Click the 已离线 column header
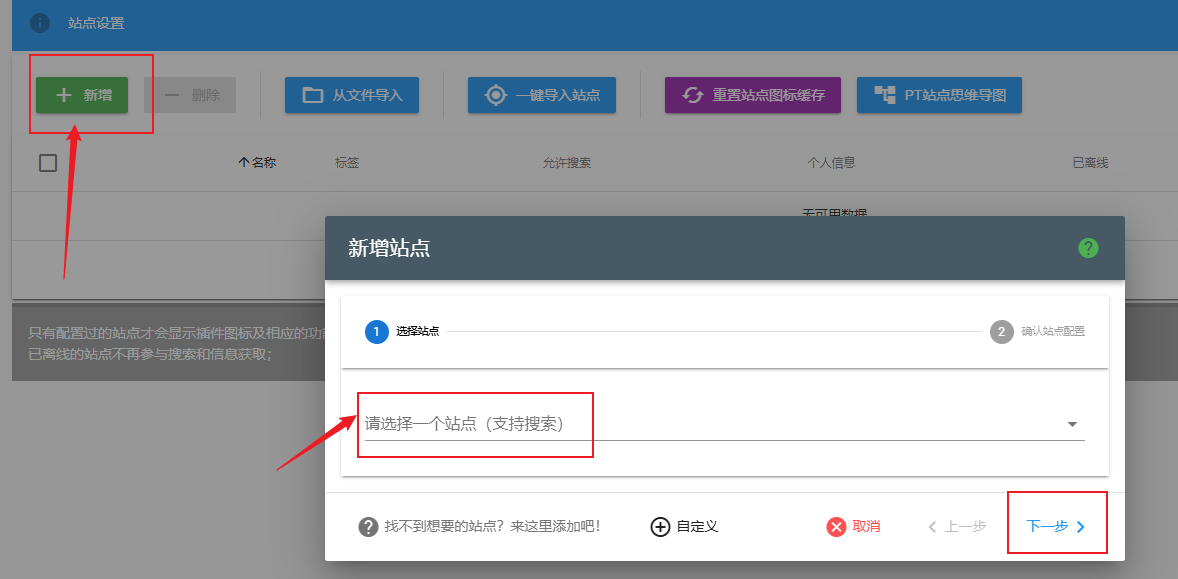1178x579 pixels. 1089,163
